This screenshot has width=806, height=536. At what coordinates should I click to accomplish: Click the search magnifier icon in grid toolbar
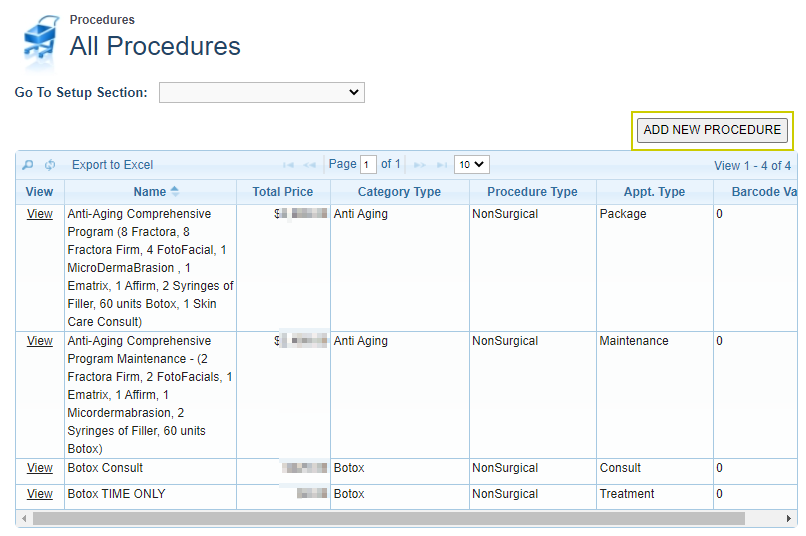click(28, 165)
